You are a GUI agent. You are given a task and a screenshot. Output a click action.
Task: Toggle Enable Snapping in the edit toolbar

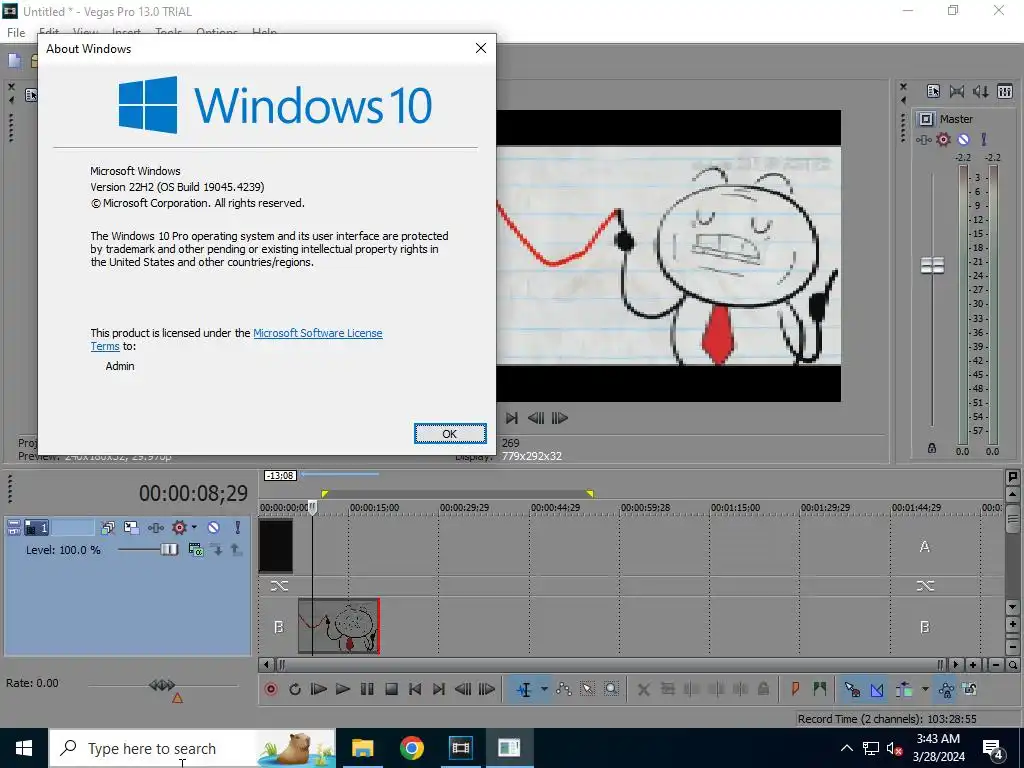click(x=852, y=689)
